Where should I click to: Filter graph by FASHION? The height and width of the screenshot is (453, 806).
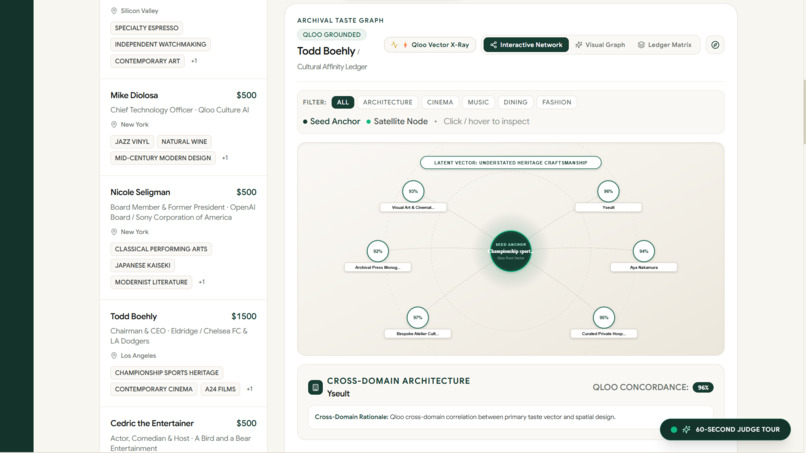(x=556, y=102)
